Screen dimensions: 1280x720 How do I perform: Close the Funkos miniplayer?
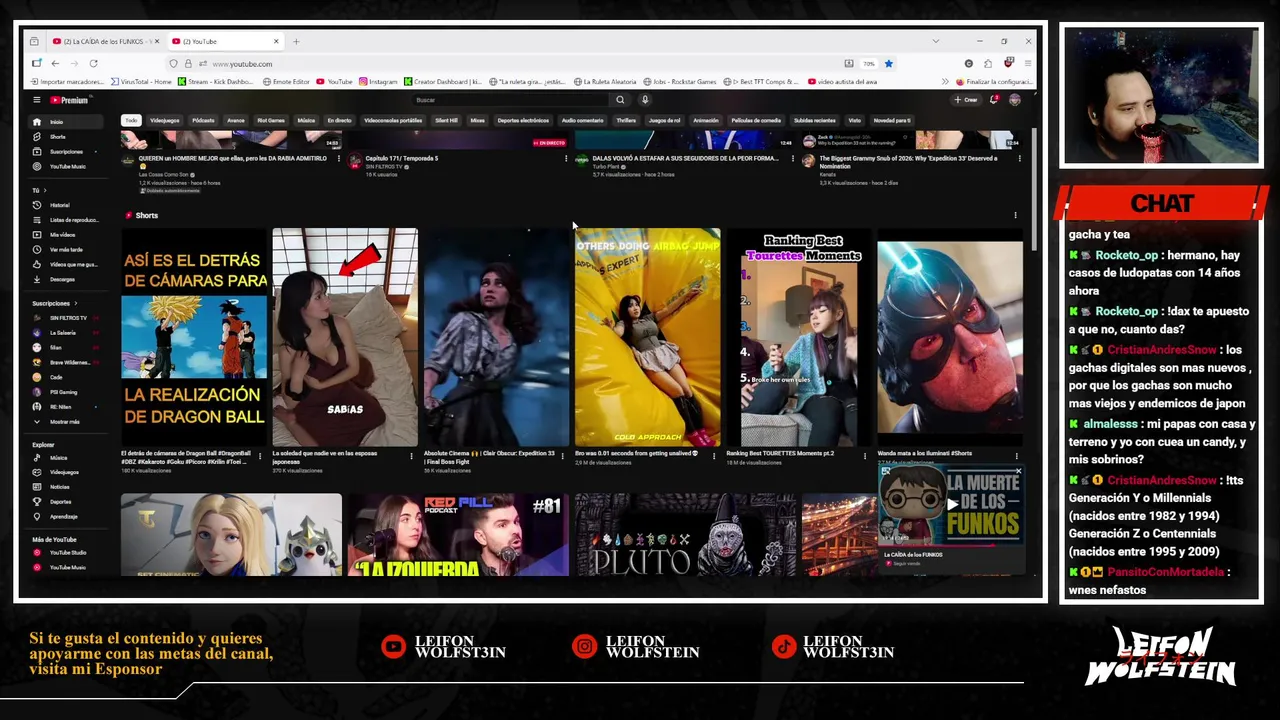(x=1018, y=471)
